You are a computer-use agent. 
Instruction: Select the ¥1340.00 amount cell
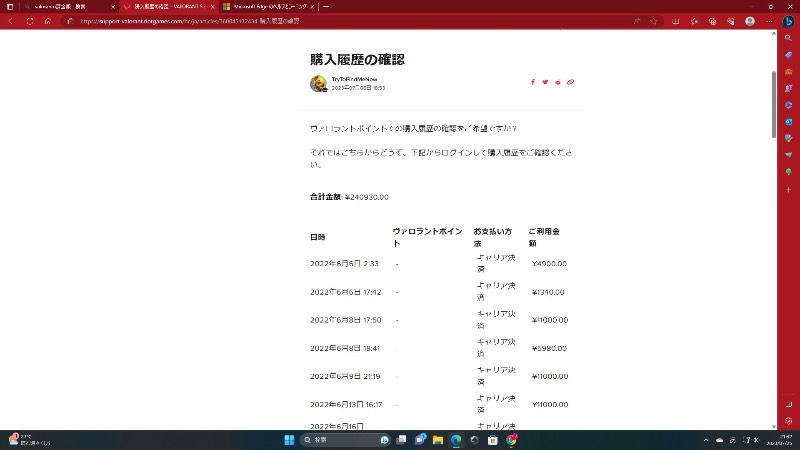(548, 292)
